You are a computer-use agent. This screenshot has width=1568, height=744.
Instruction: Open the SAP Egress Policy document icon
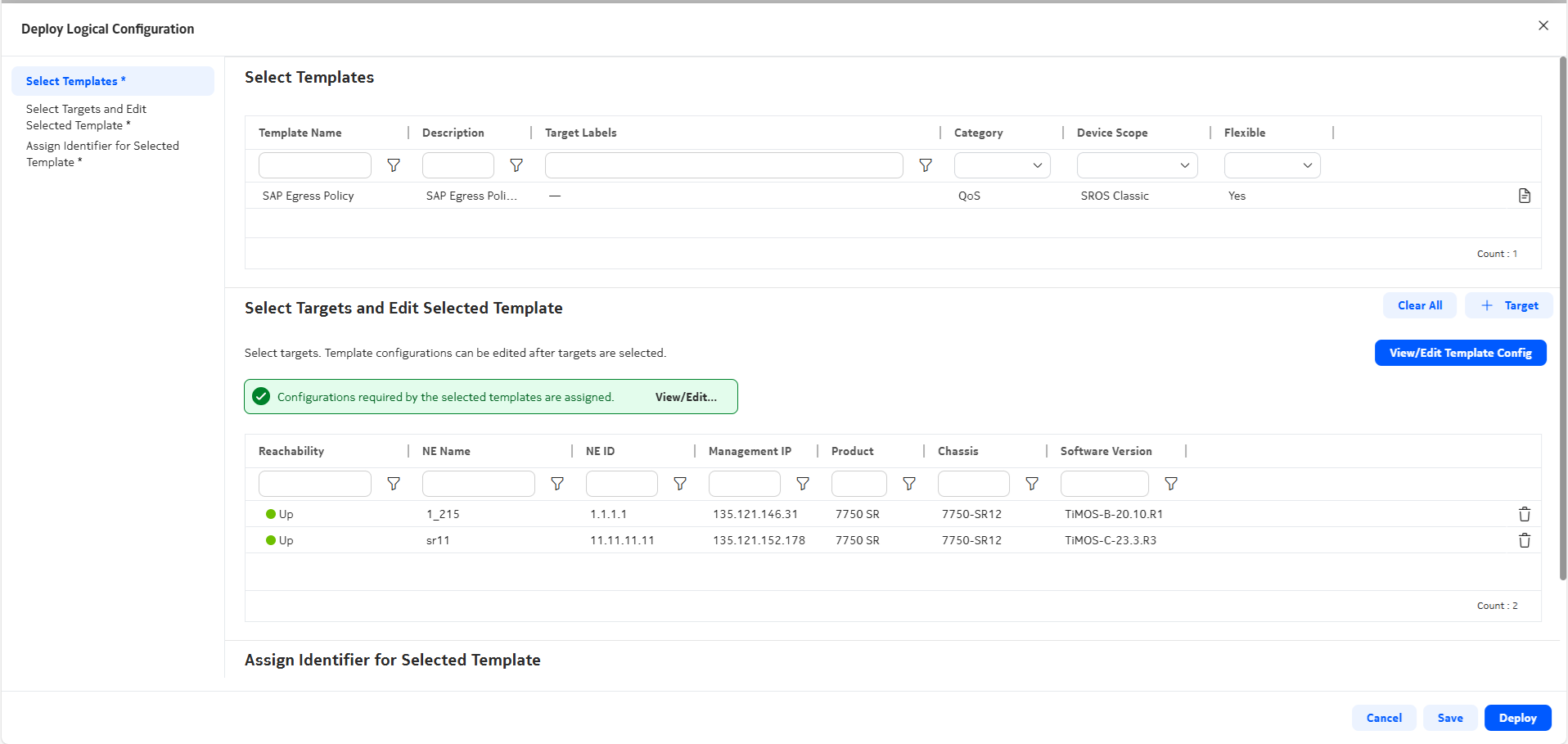pyautogui.click(x=1524, y=196)
